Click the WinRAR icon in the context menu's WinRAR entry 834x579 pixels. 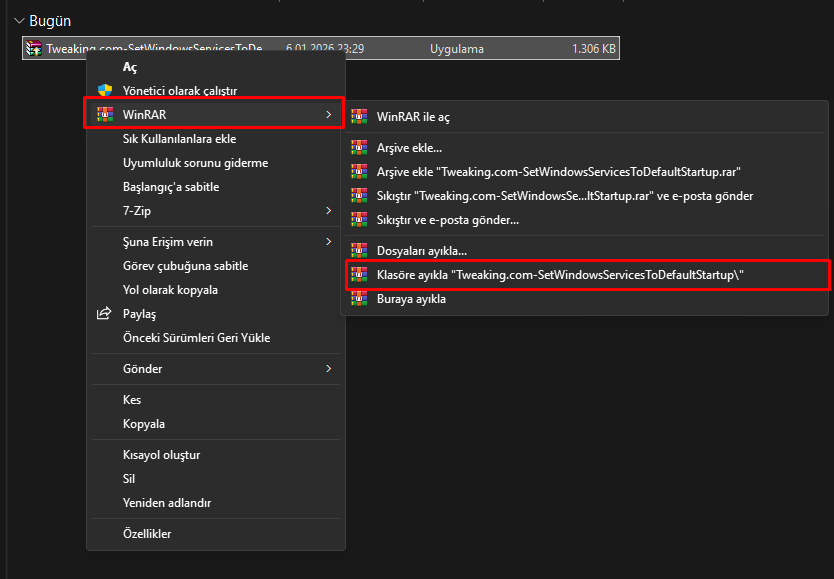pos(105,114)
